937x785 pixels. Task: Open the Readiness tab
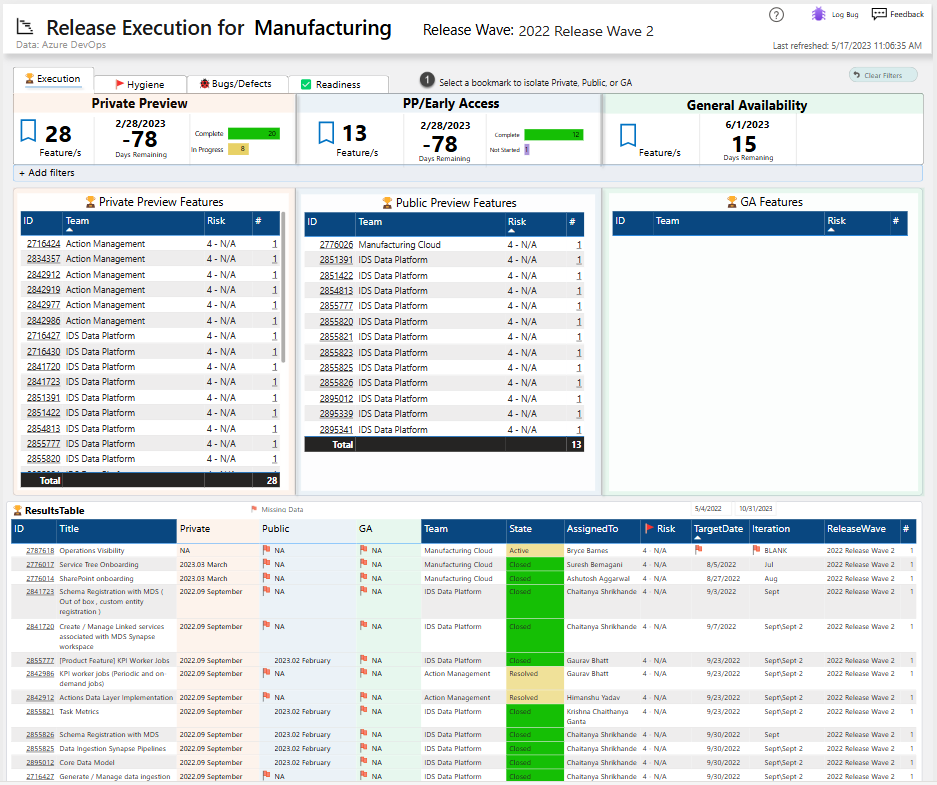[x=338, y=84]
